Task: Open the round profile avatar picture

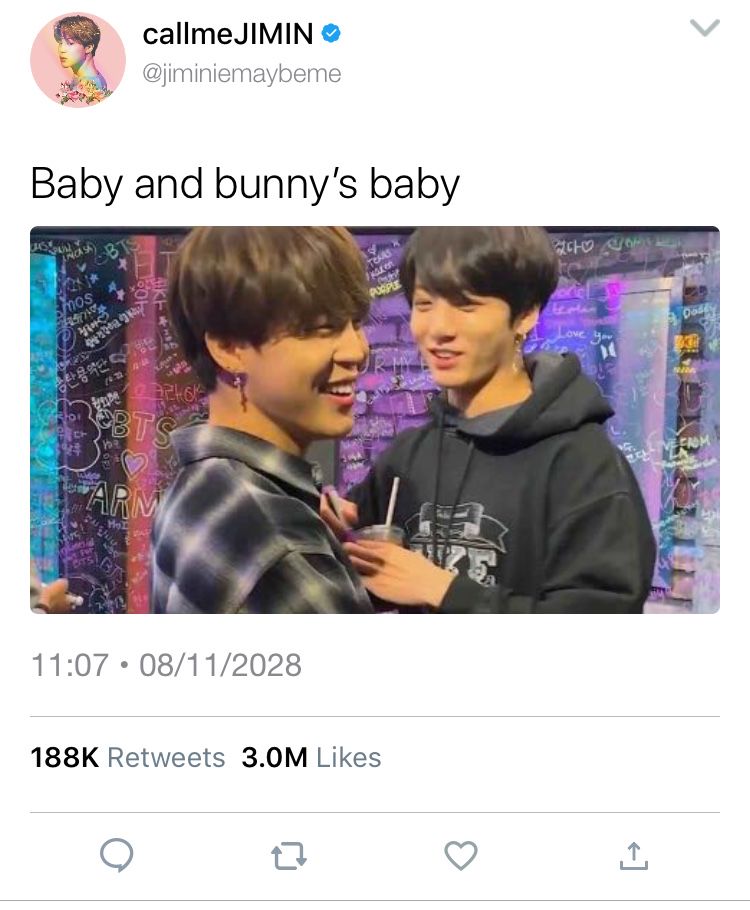Action: click(78, 60)
